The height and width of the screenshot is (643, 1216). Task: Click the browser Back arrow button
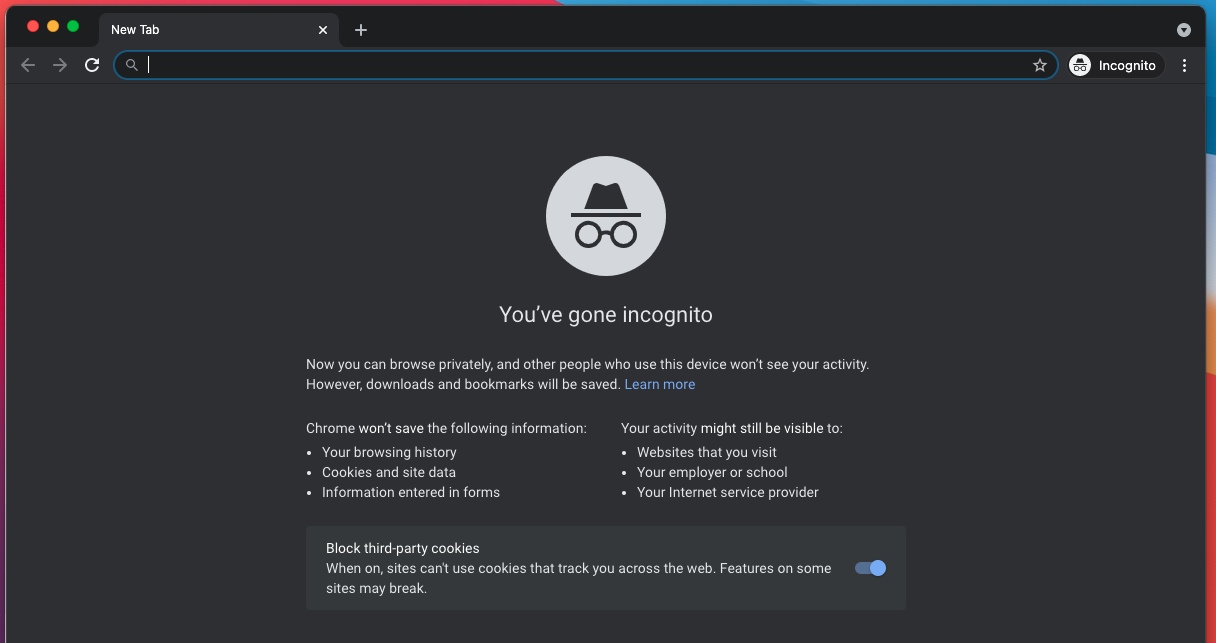point(28,65)
